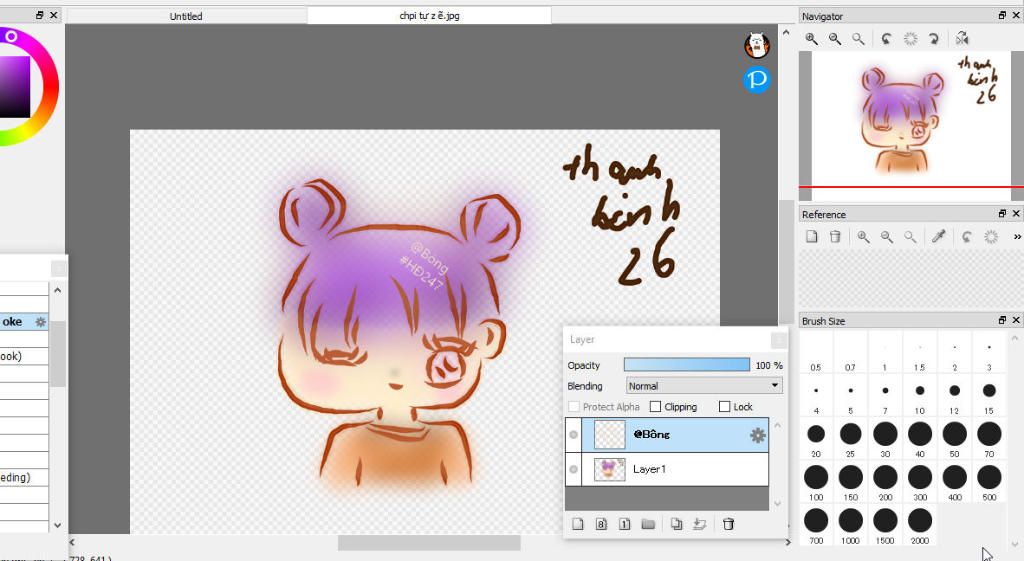Zoom in using the Navigator panel
Viewport: 1024px width, 561px height.
(x=811, y=39)
